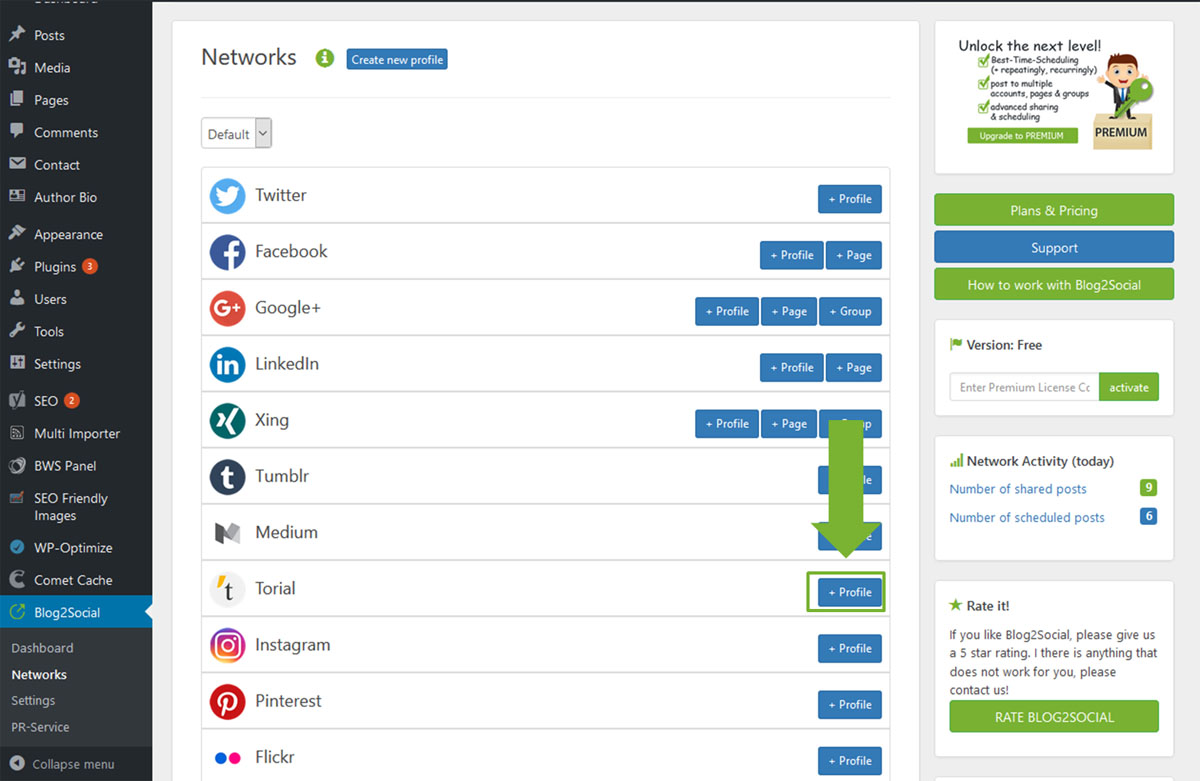
Task: Select Networks in the Blog2Social submenu
Action: pos(39,675)
